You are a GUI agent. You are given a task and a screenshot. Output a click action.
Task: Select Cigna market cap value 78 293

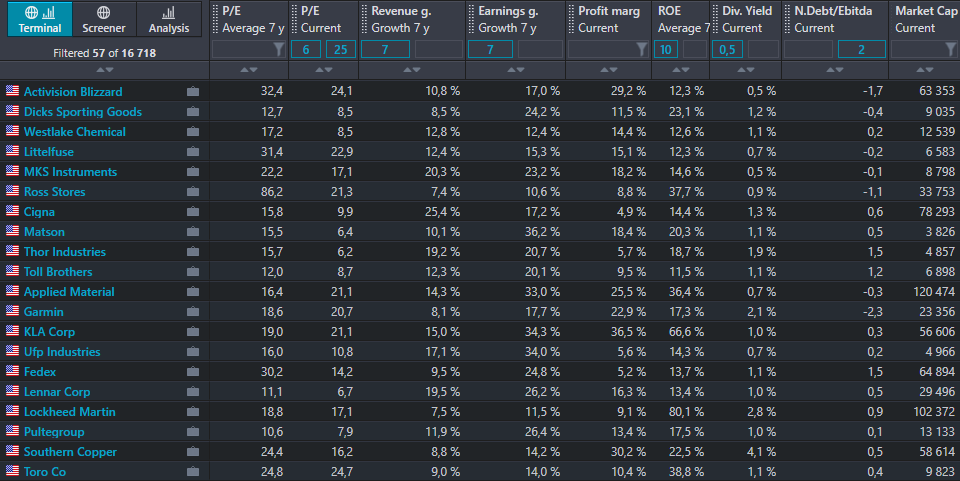[x=937, y=212]
